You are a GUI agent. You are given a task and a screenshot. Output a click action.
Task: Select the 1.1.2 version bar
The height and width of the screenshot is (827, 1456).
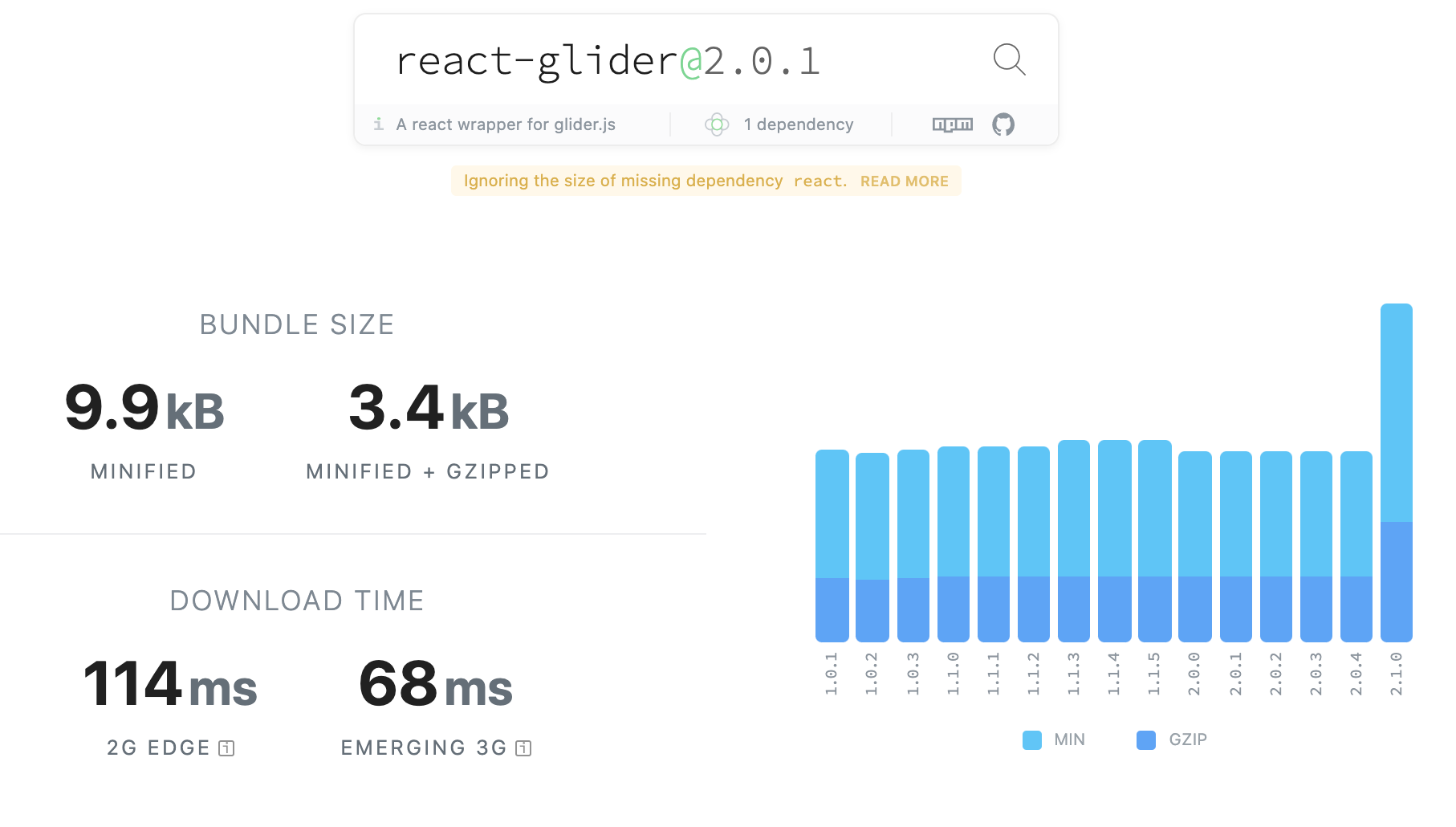(x=1034, y=544)
